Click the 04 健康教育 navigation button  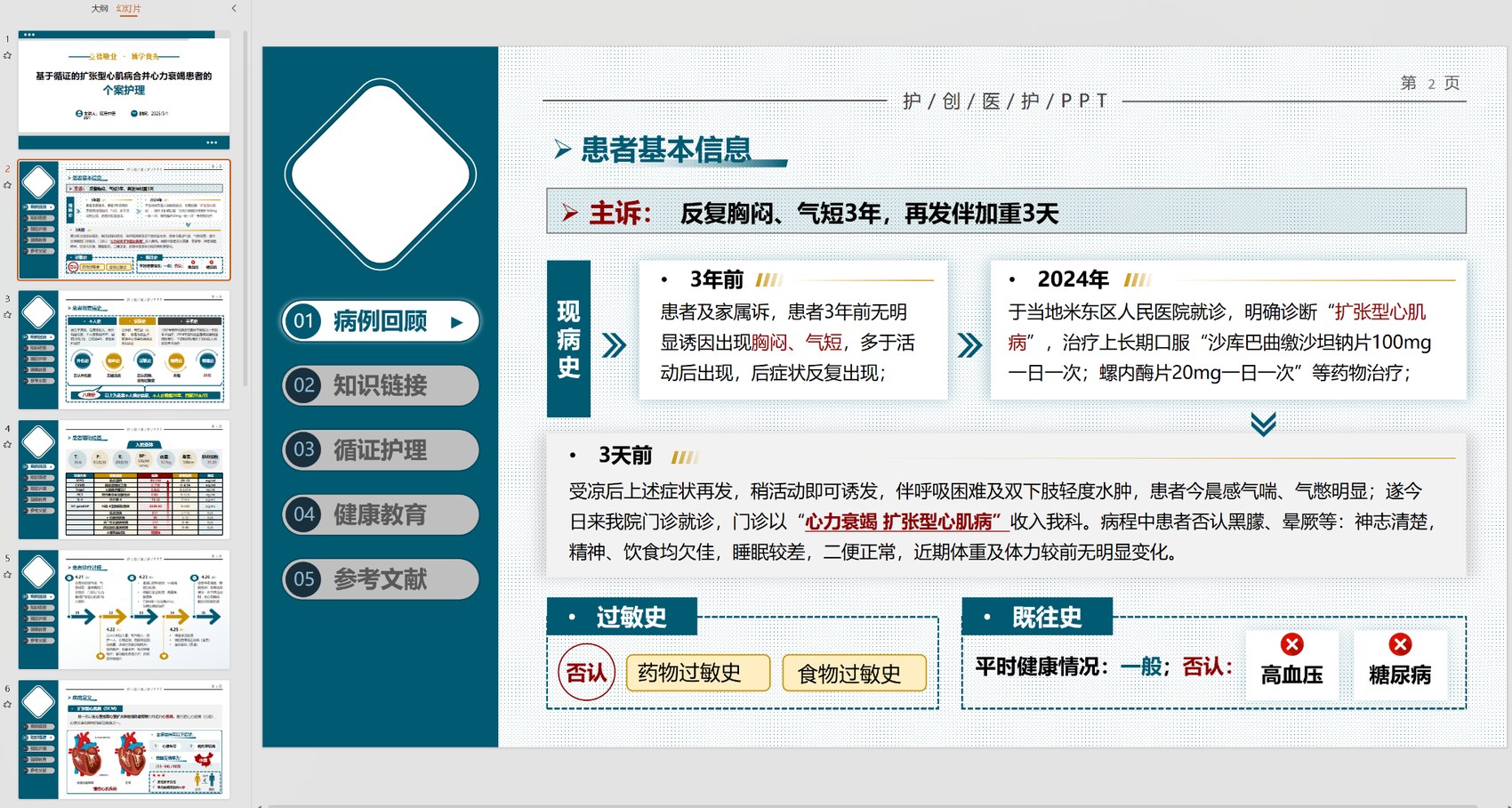click(x=381, y=514)
